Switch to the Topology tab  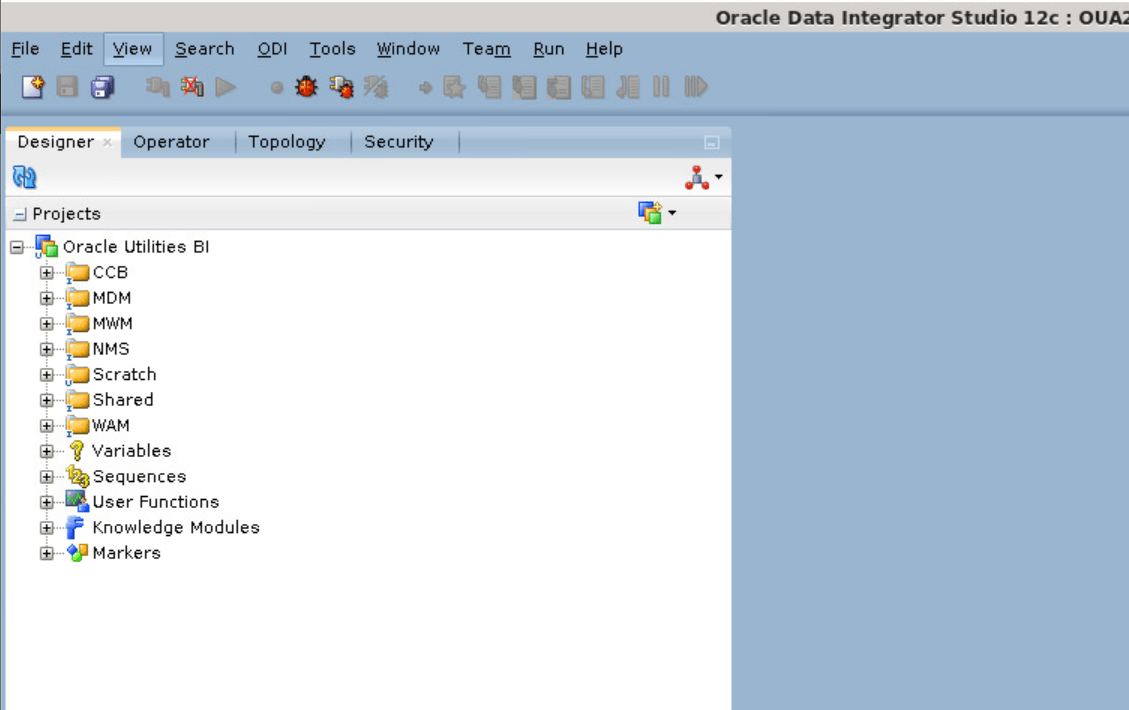[288, 142]
